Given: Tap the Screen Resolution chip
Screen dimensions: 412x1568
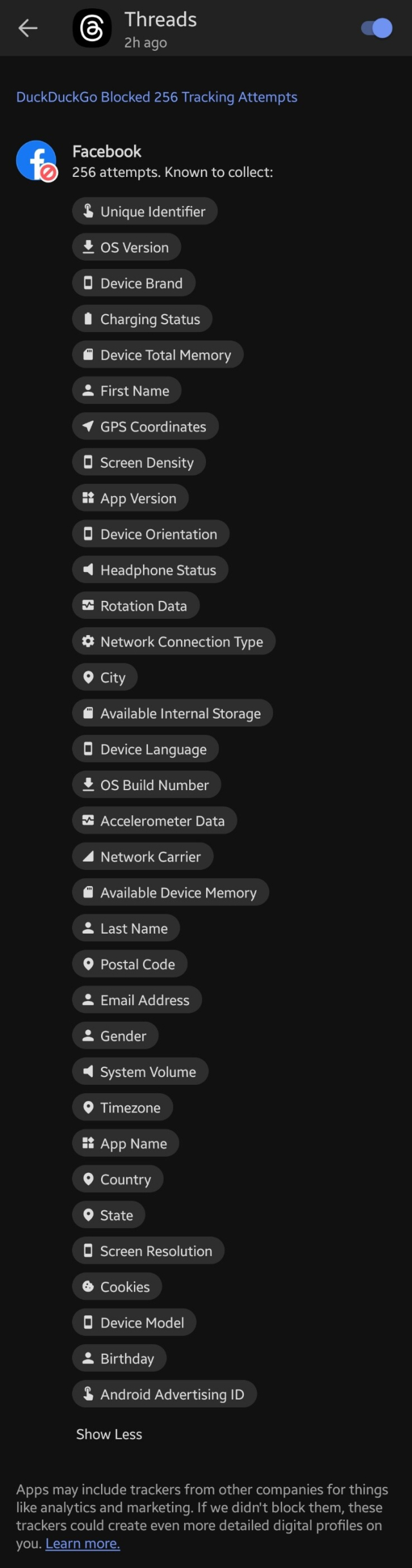Looking at the screenshot, I should [x=148, y=1251].
